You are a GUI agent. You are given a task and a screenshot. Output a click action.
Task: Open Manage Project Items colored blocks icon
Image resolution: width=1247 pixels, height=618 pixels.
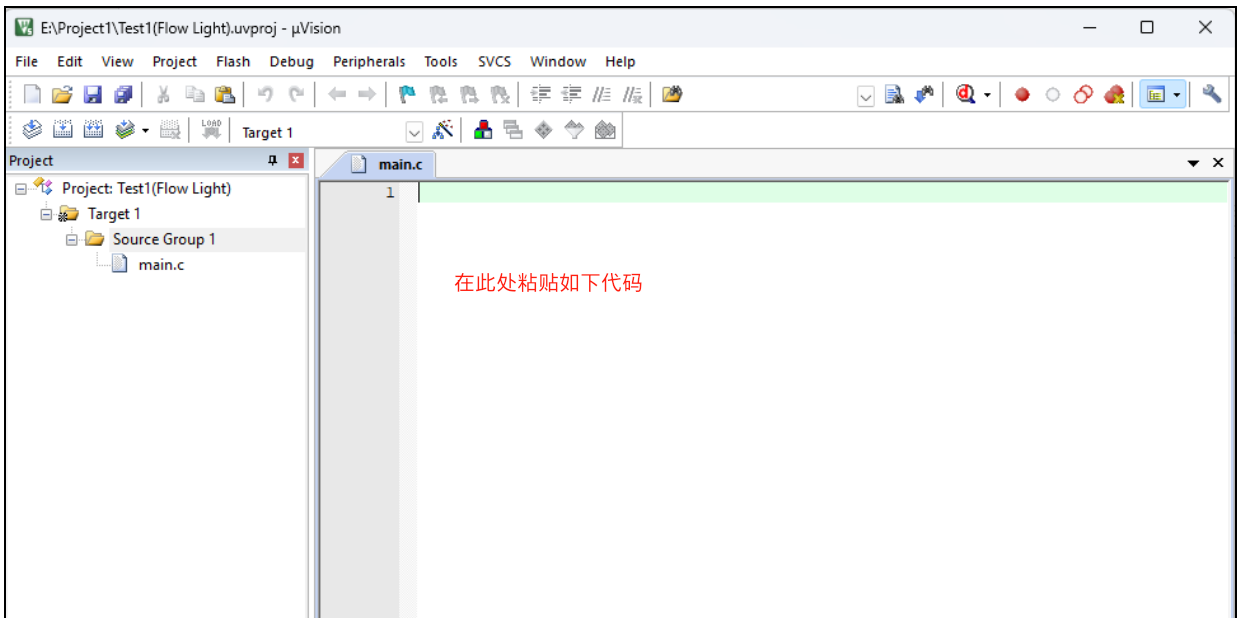[x=483, y=131]
